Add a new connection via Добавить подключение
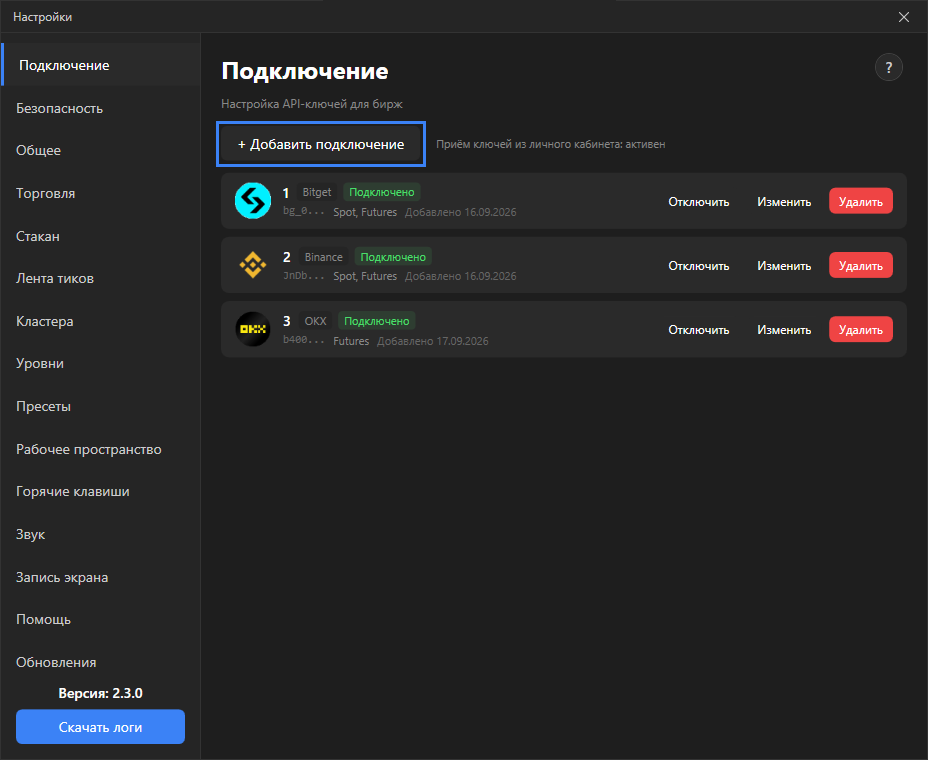928x760 pixels. coord(321,144)
